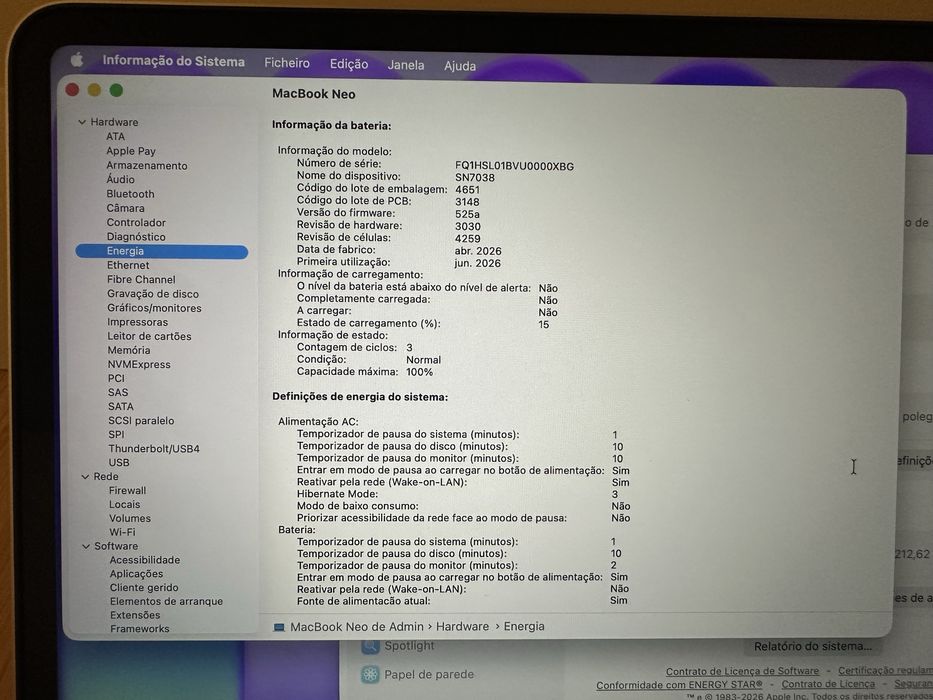Open Conformidade com ENERGY STAR link
This screenshot has height=700, width=933.
[x=679, y=685]
